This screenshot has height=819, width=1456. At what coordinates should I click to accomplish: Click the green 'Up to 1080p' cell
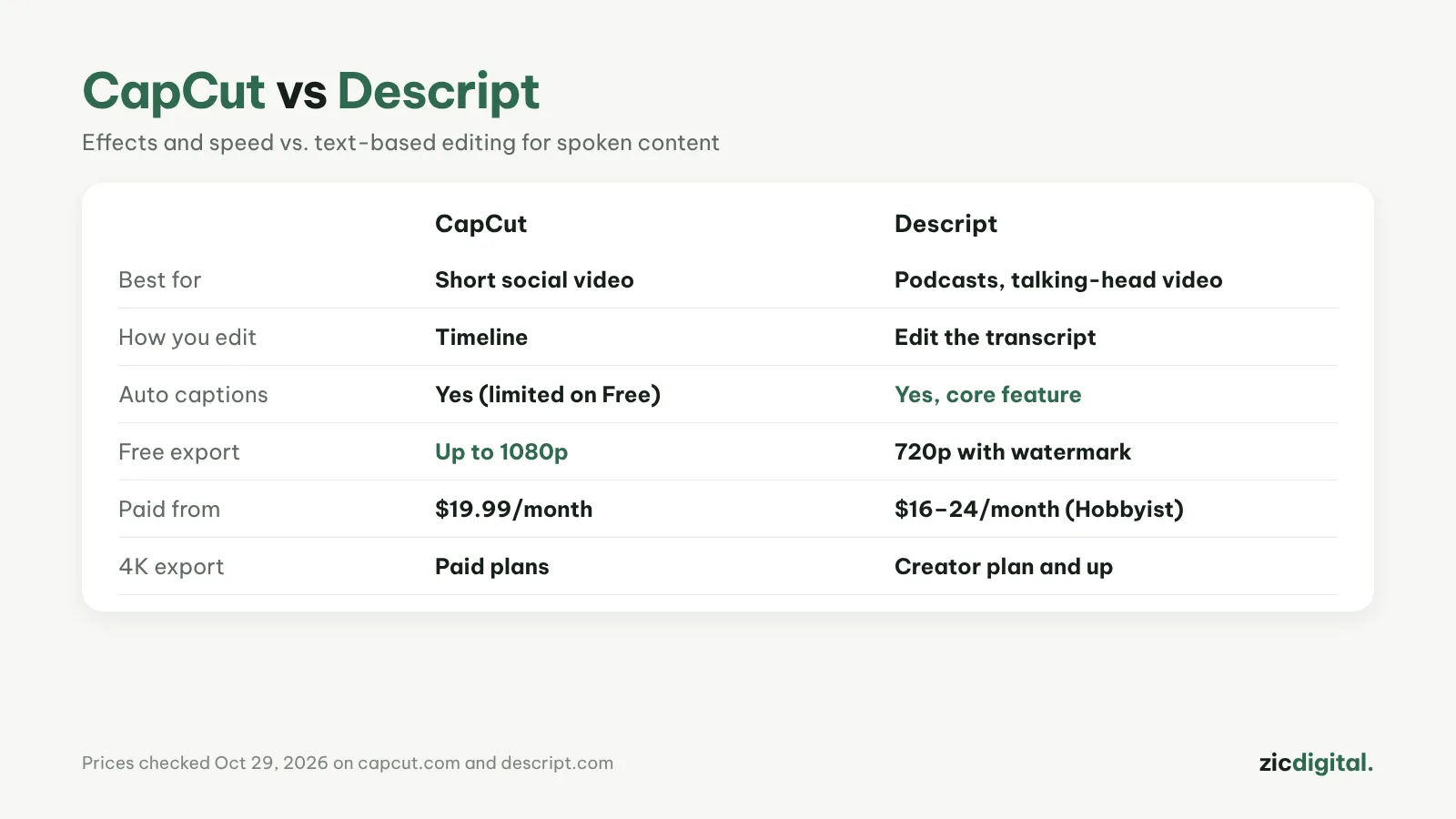click(x=501, y=452)
